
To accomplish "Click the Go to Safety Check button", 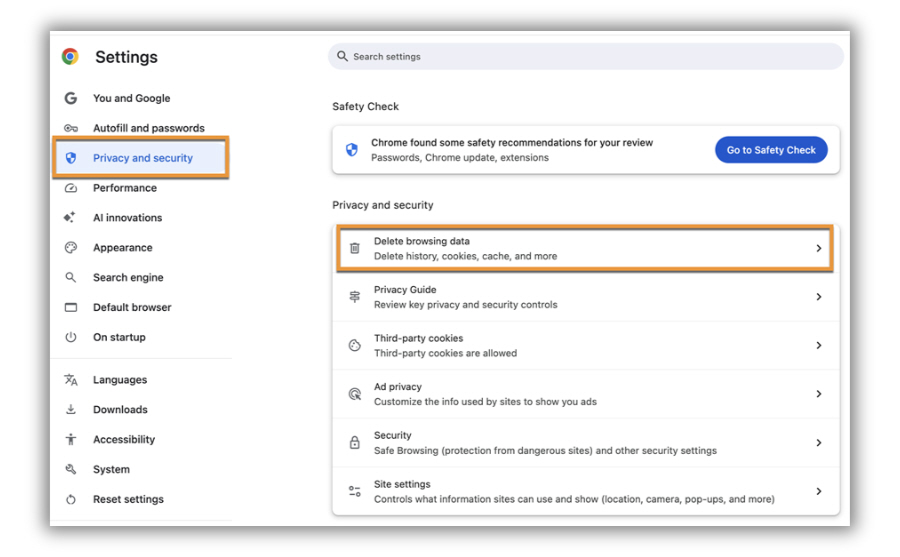I will 771,150.
